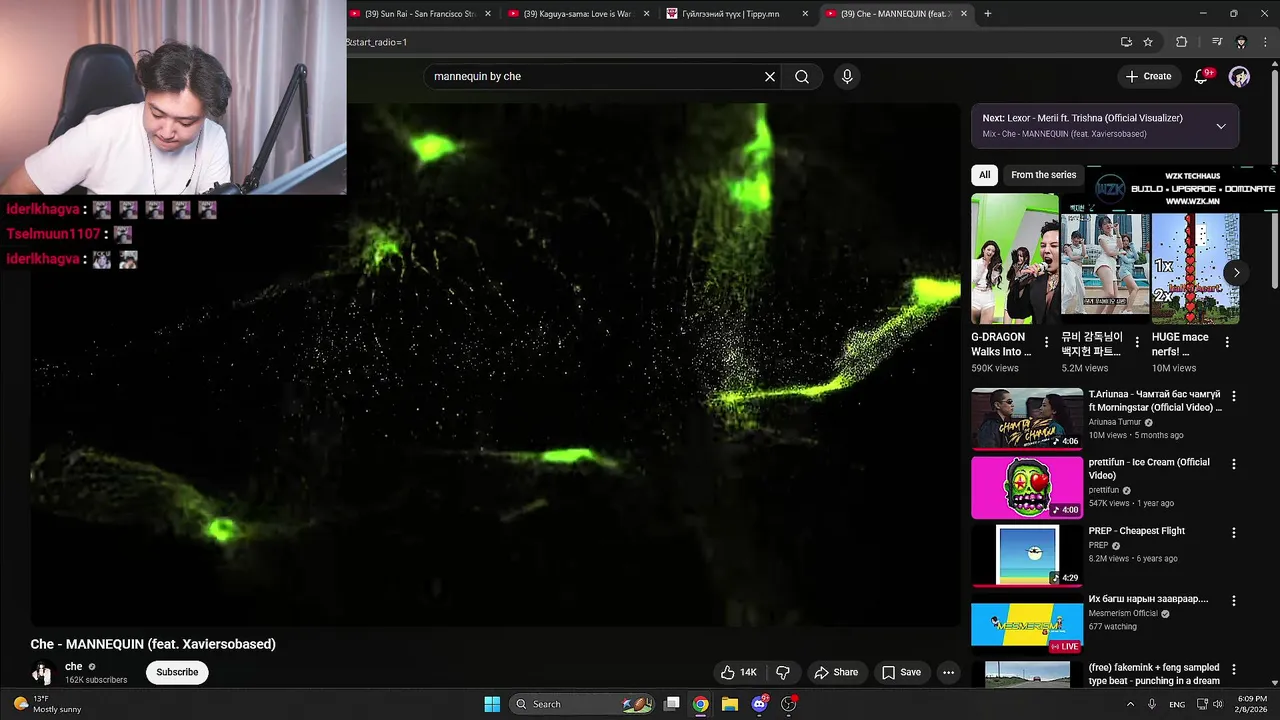Image resolution: width=1280 pixels, height=720 pixels.
Task: Open options for HUGE mace nerfs short
Action: click(1227, 342)
